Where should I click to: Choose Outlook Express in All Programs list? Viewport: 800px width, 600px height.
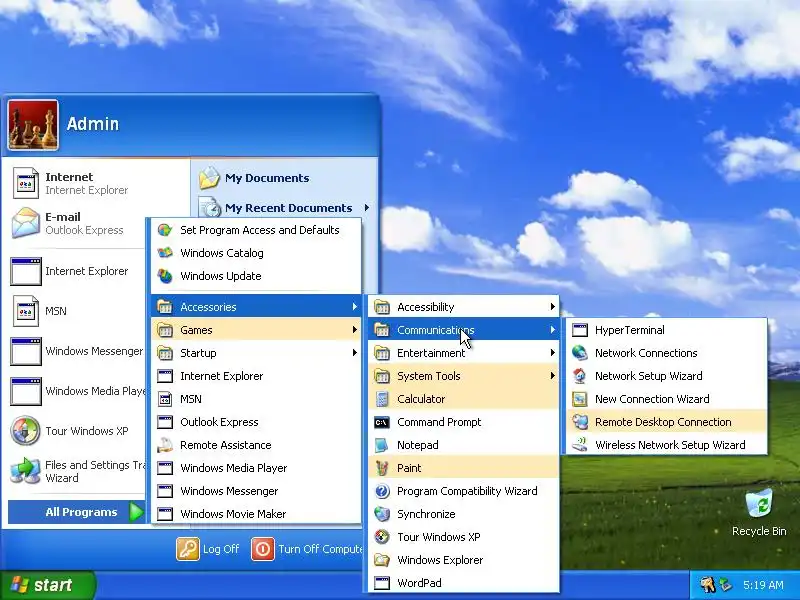256,422
